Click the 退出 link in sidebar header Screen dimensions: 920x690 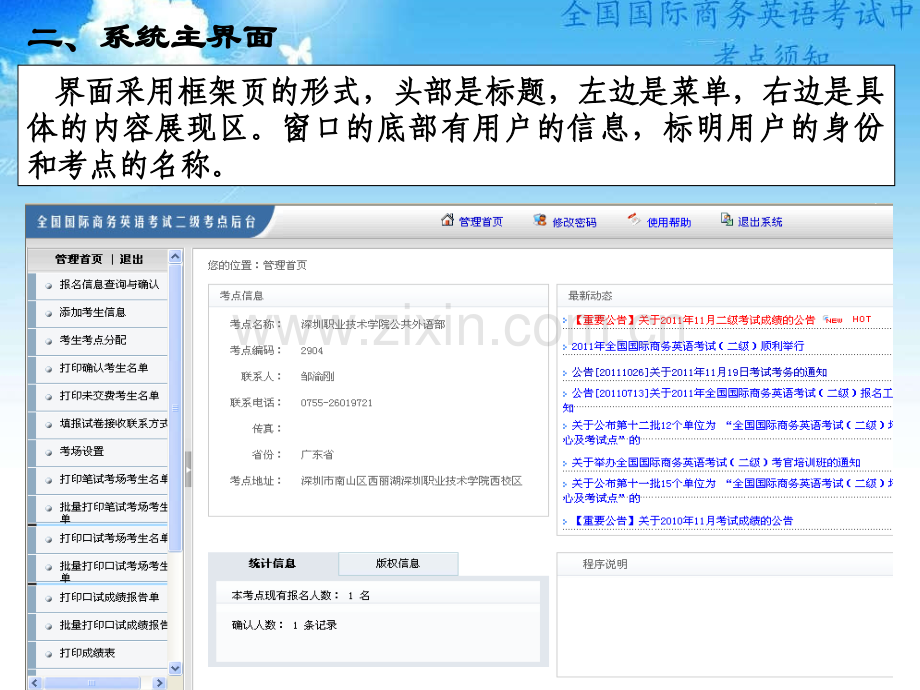pos(131,259)
